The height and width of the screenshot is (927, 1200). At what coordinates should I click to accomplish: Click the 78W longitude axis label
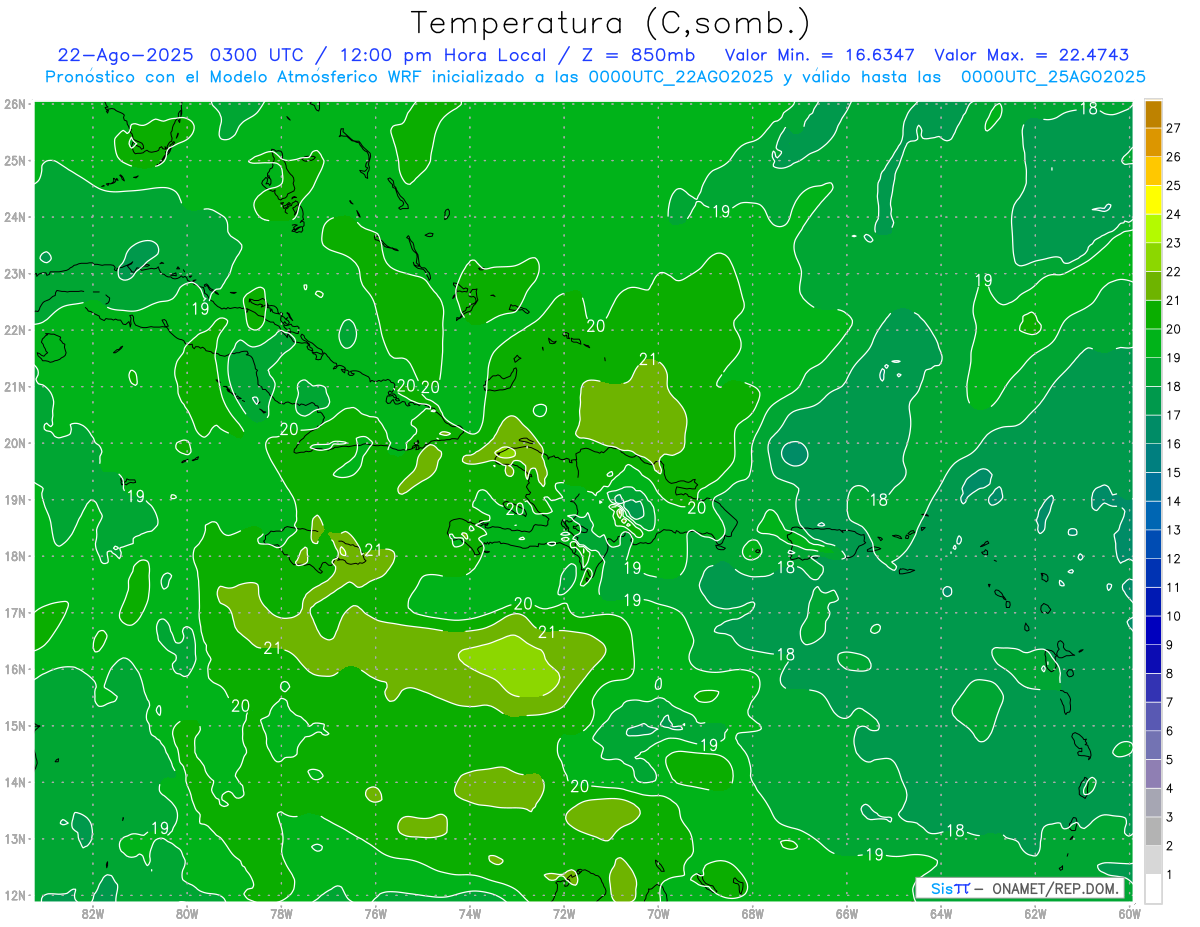tap(281, 913)
